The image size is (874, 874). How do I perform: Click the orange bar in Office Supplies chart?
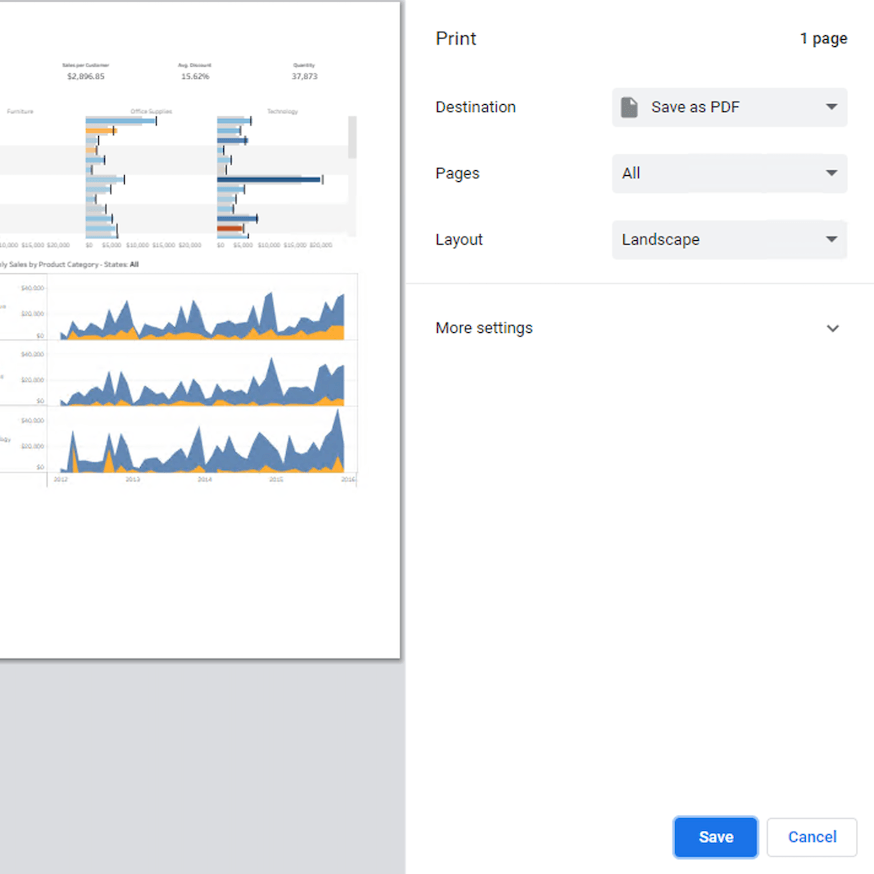(x=99, y=131)
